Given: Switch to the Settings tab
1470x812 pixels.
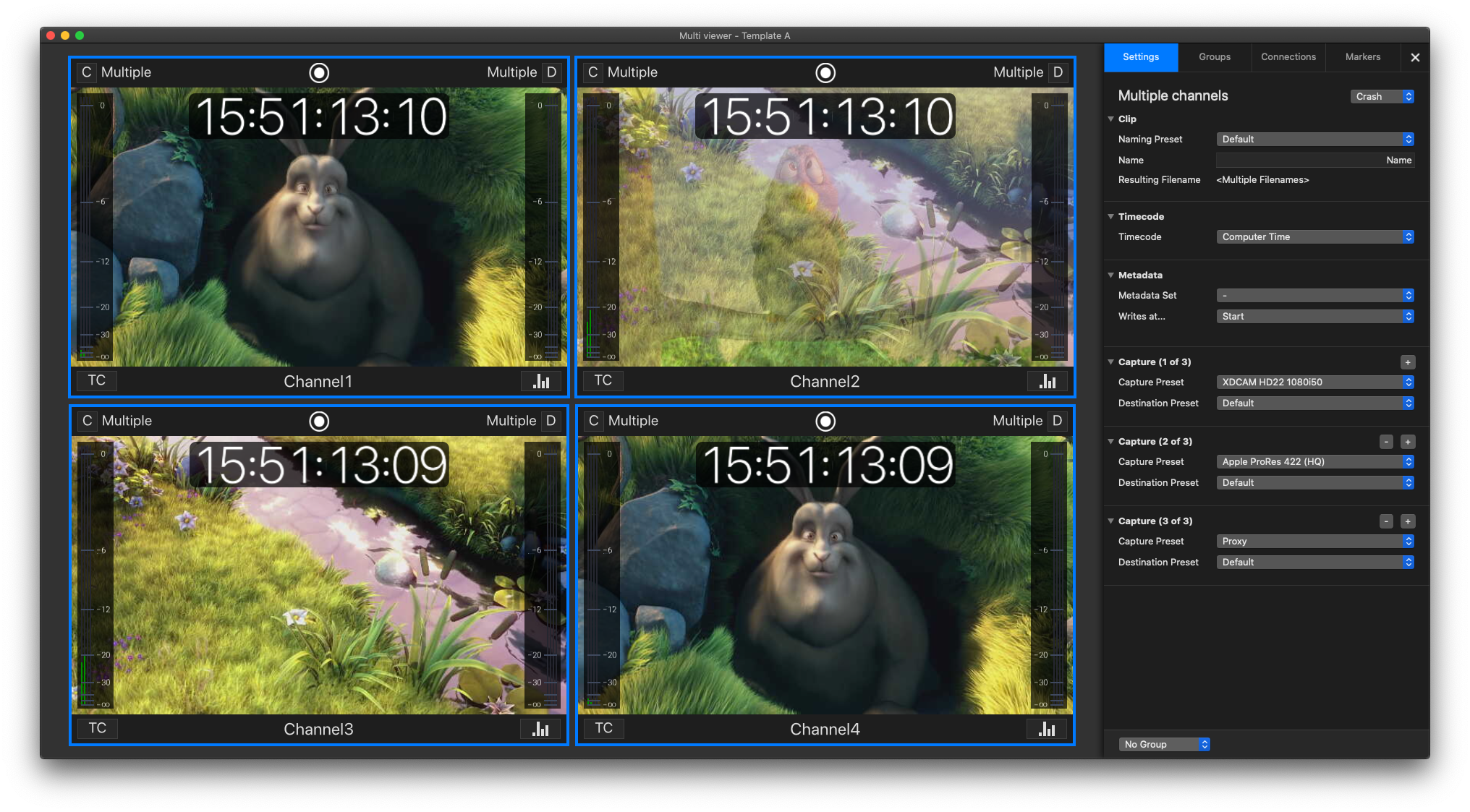Looking at the screenshot, I should (1141, 57).
